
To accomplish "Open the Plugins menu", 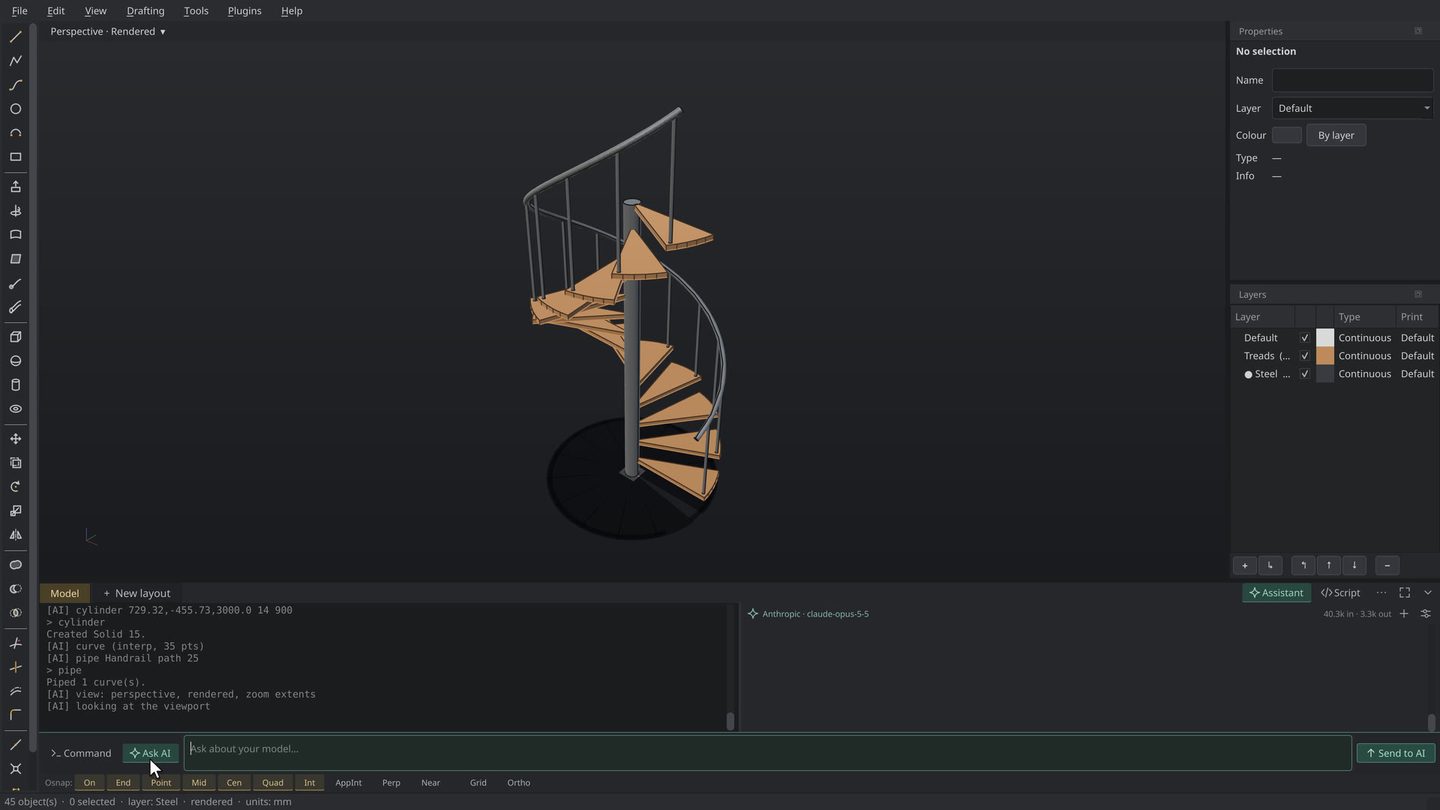I will pos(244,11).
